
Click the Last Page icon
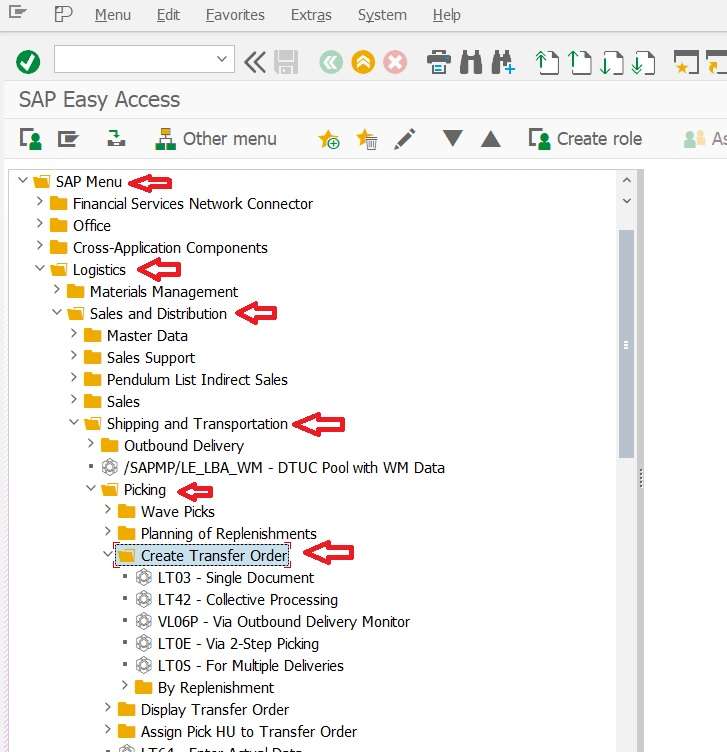pos(644,62)
